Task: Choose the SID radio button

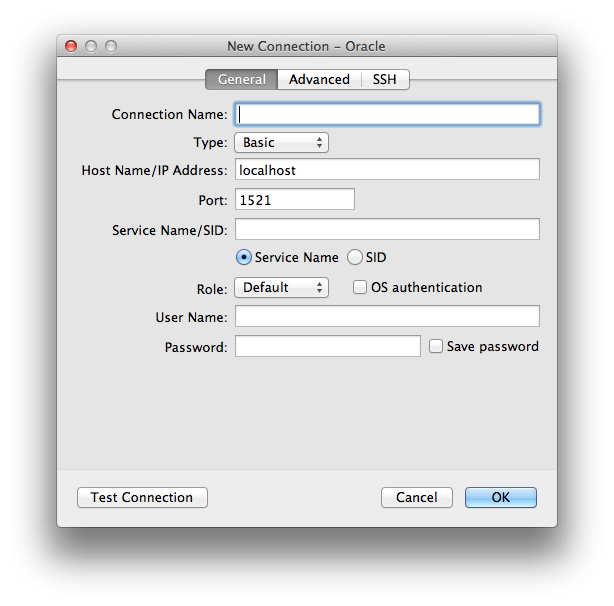Action: (355, 258)
